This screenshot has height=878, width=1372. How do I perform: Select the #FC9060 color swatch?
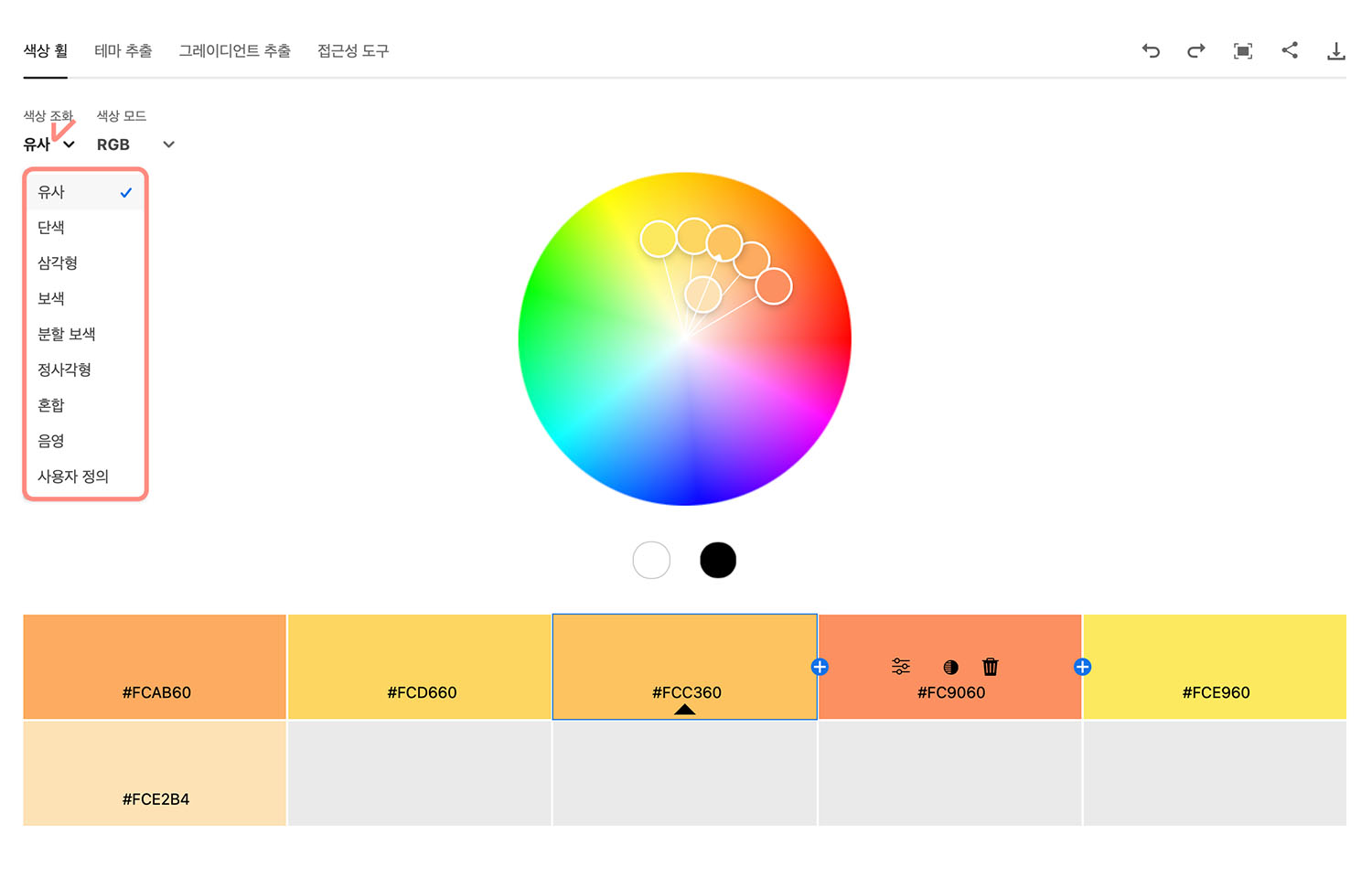click(x=950, y=667)
